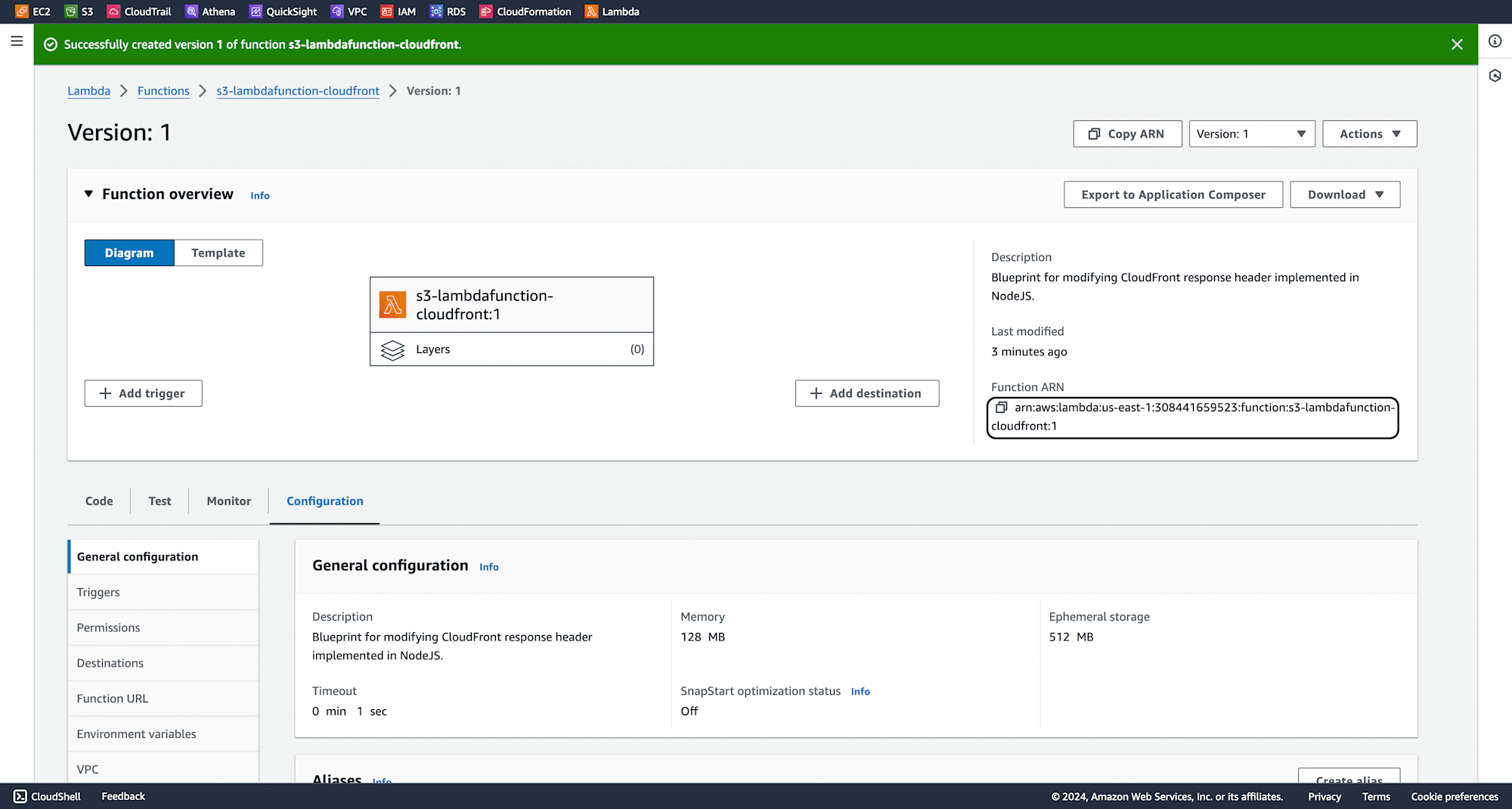
Task: Click the Add trigger button
Action: pyautogui.click(x=143, y=393)
